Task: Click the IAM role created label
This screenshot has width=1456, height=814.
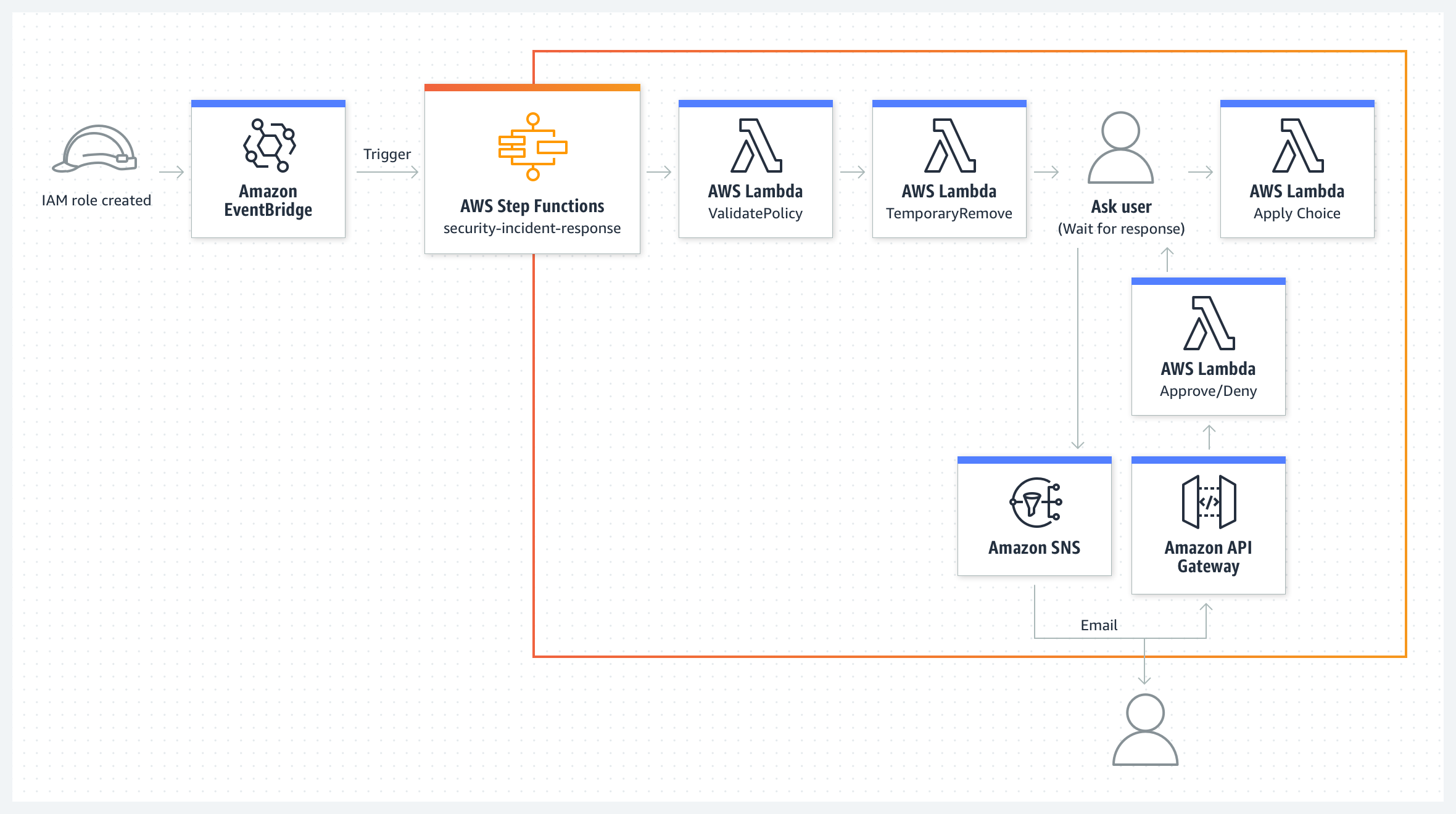Action: (96, 200)
